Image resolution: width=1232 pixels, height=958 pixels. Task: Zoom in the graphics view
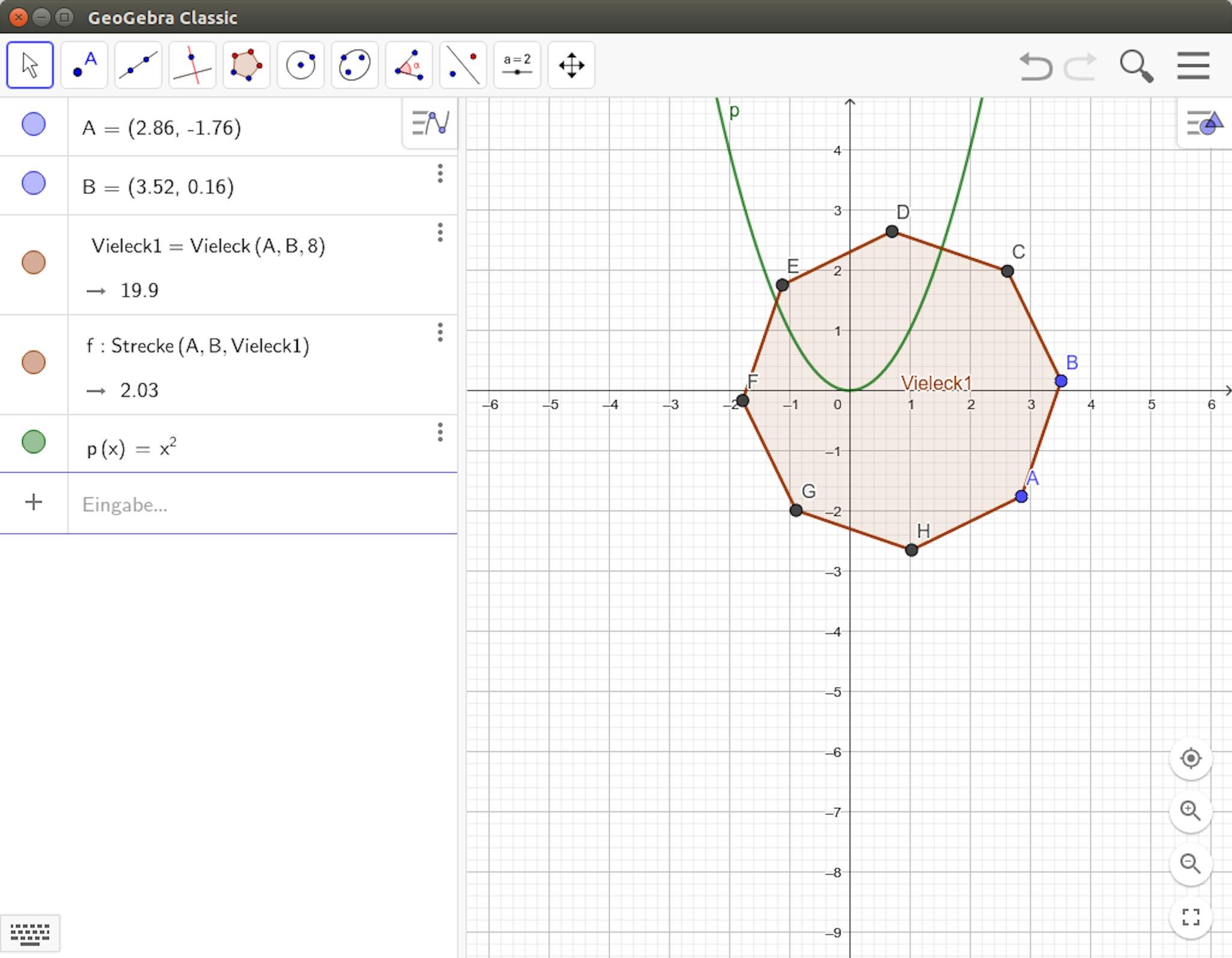[x=1191, y=811]
